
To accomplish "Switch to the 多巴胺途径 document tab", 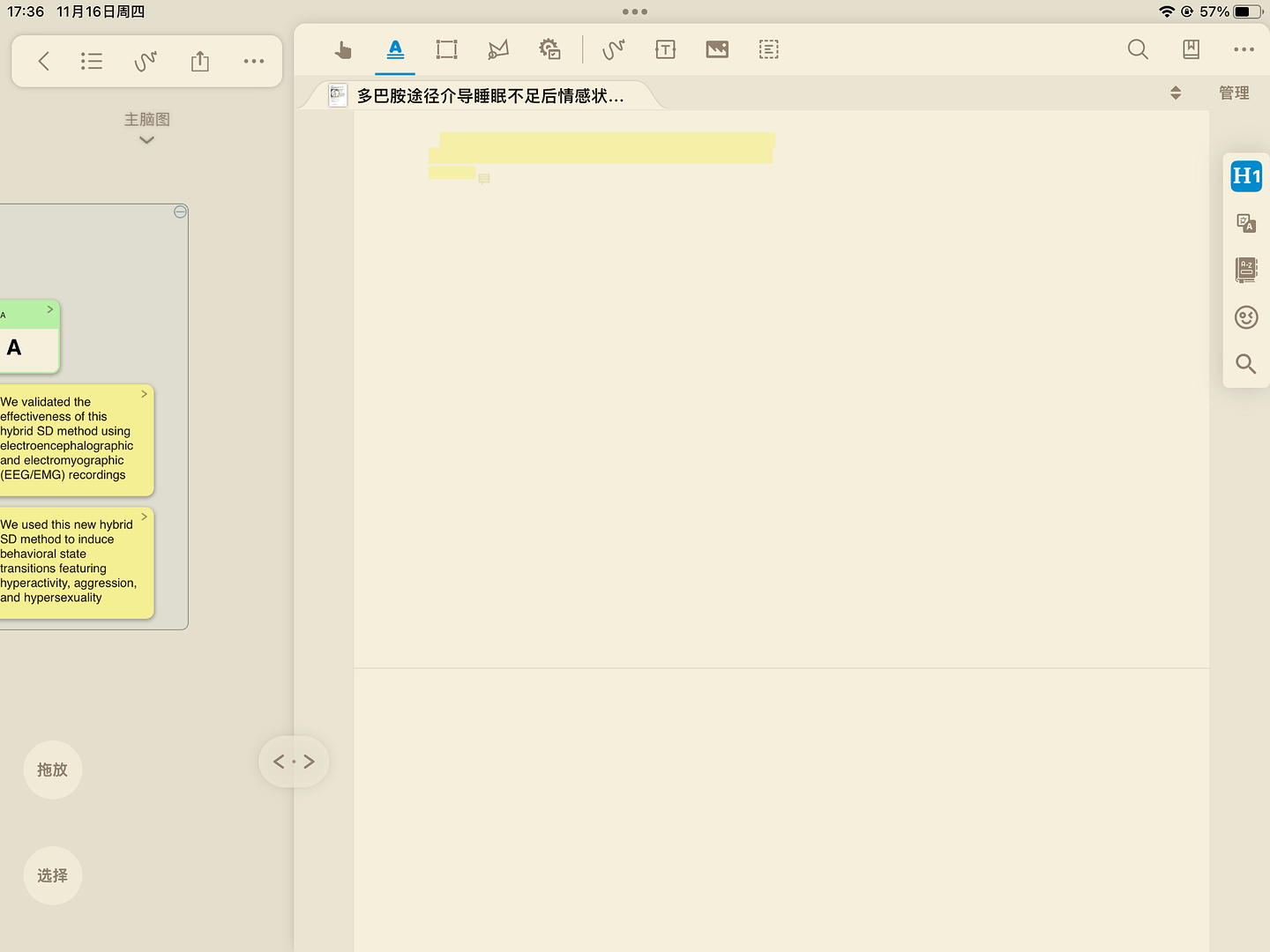I will tap(481, 95).
